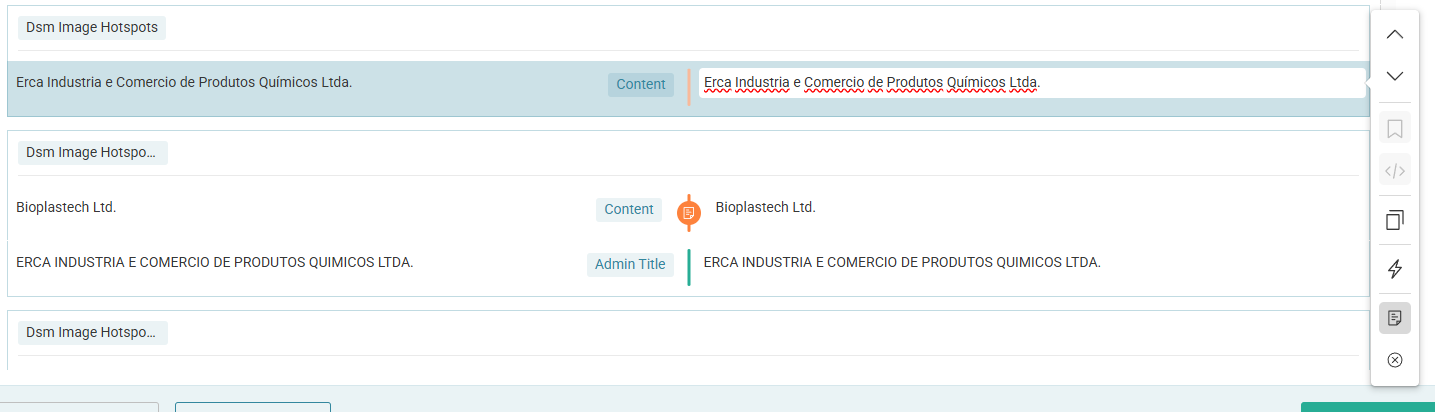Click the Bioplastech Ltd. translation text
This screenshot has height=412, width=1435.
(765, 208)
